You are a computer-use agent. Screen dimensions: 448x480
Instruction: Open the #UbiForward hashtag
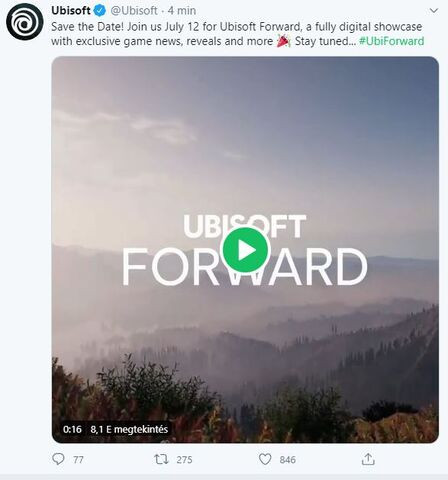(391, 41)
